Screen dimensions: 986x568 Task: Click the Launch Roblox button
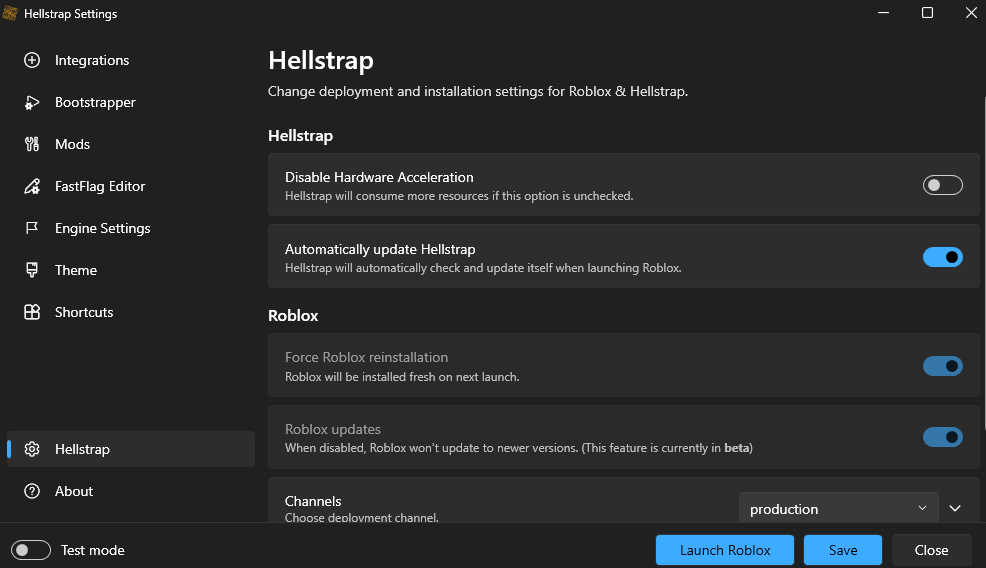coord(725,550)
